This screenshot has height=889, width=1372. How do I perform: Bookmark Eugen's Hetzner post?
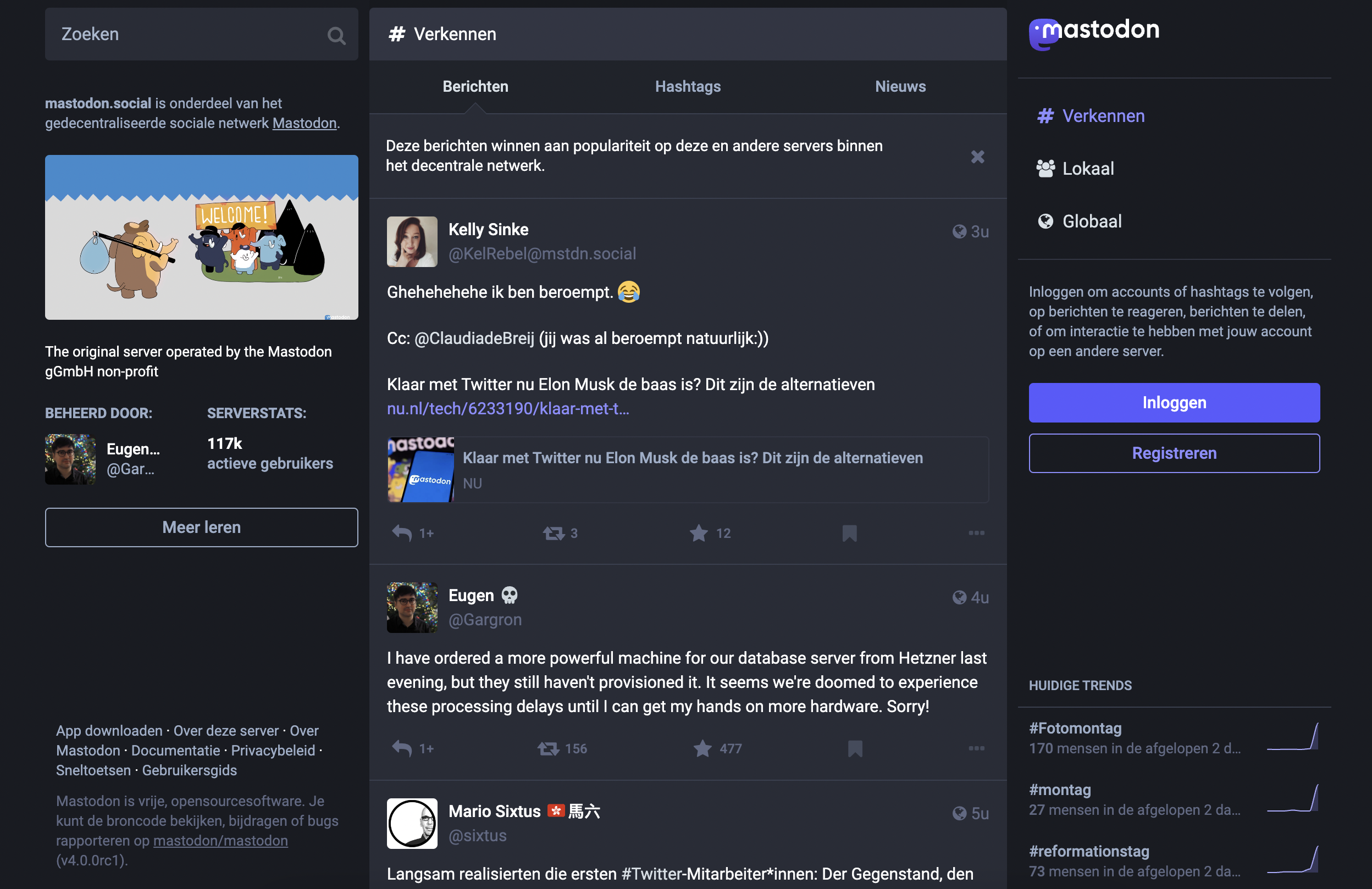coord(854,748)
